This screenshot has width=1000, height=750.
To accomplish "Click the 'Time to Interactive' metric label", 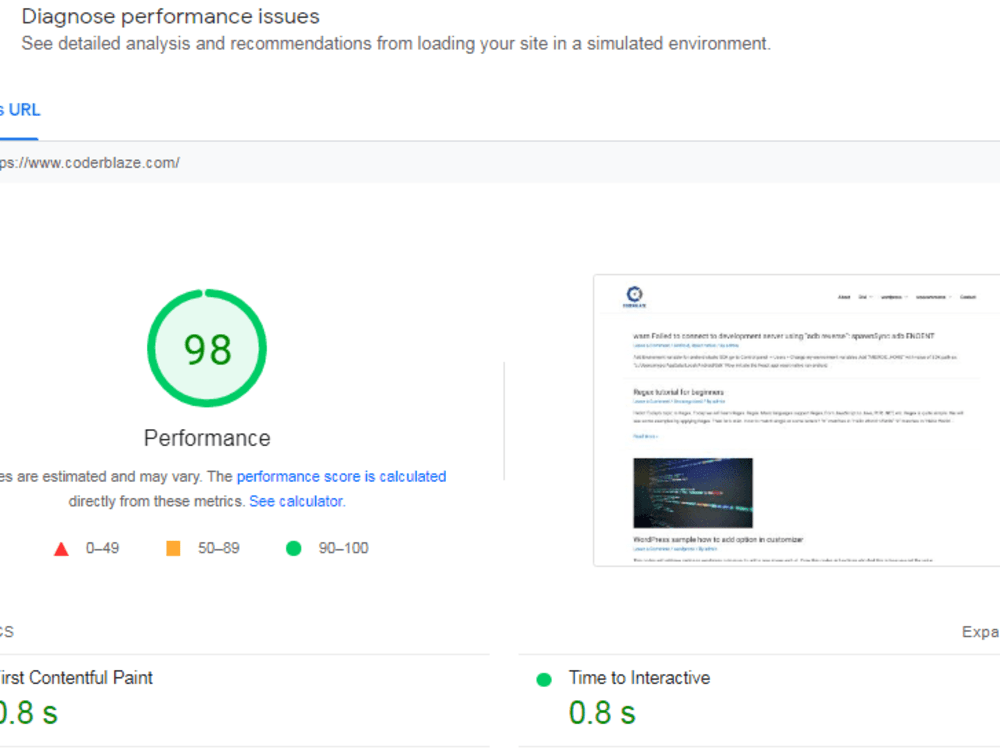I will coord(639,677).
